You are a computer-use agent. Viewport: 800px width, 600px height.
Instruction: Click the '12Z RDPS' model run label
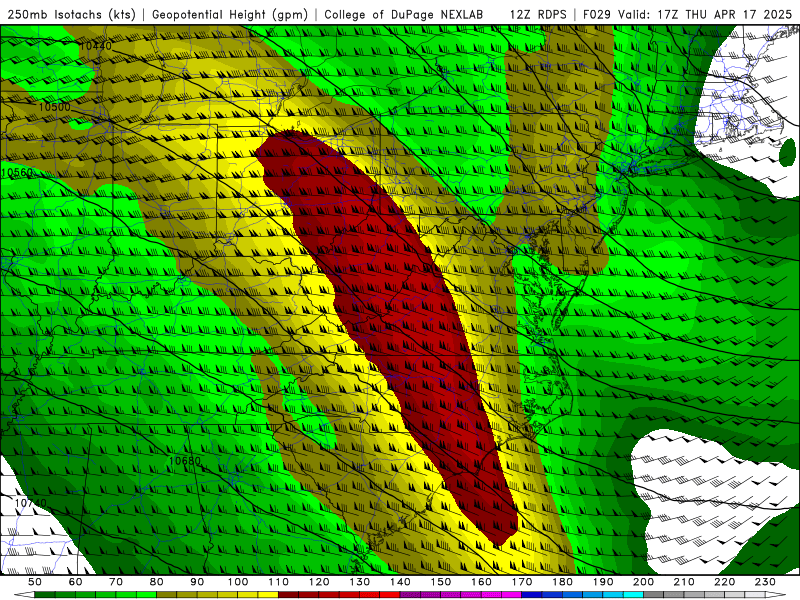(538, 14)
